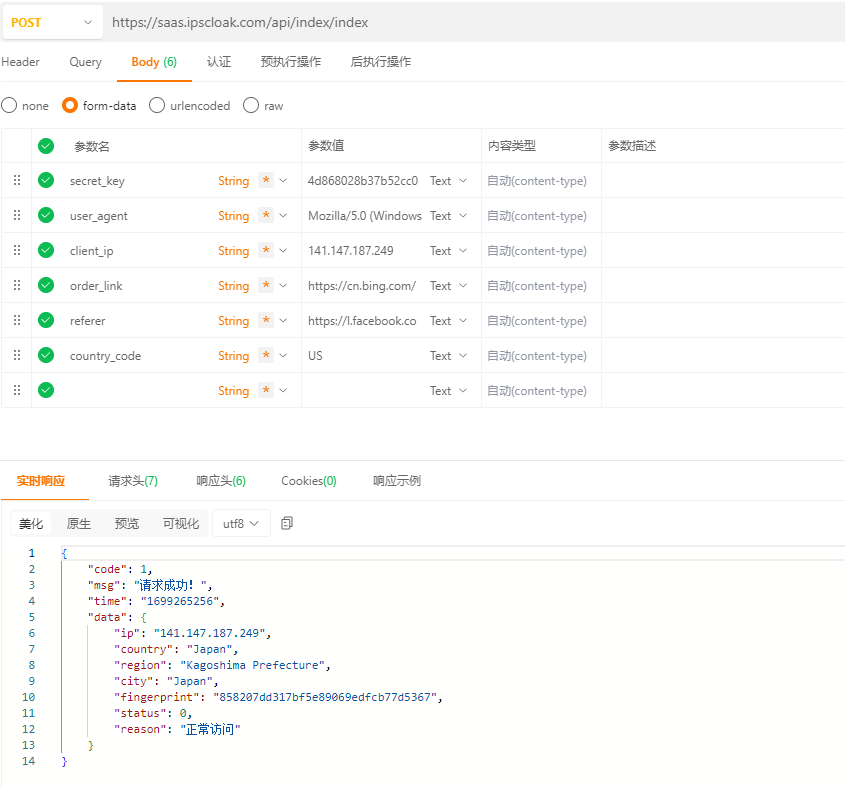Switch response view to 预览

(127, 523)
